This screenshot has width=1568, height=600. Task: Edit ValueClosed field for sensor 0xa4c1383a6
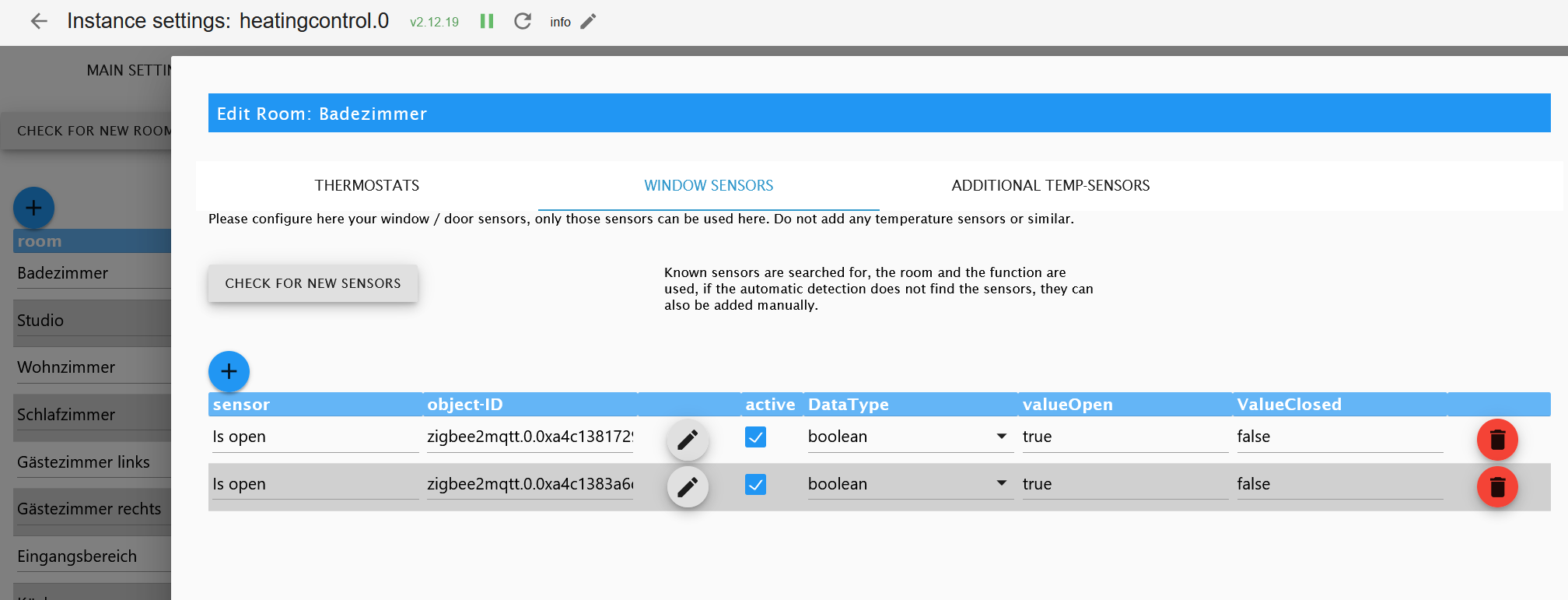(1340, 484)
